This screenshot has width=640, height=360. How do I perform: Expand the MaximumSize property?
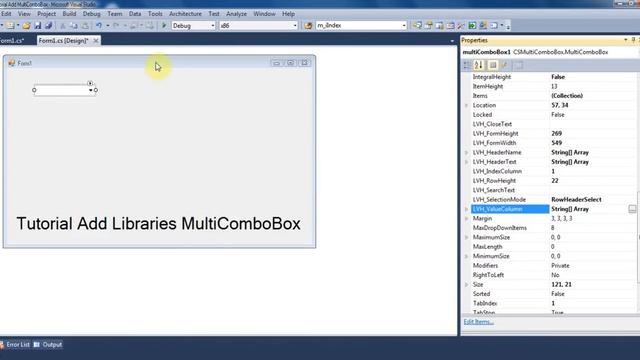pyautogui.click(x=467, y=237)
